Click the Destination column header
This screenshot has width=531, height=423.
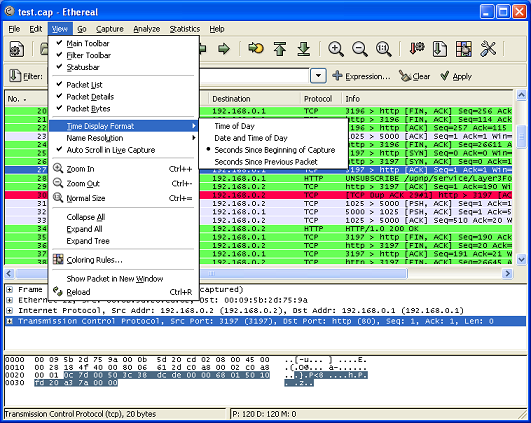[254, 99]
